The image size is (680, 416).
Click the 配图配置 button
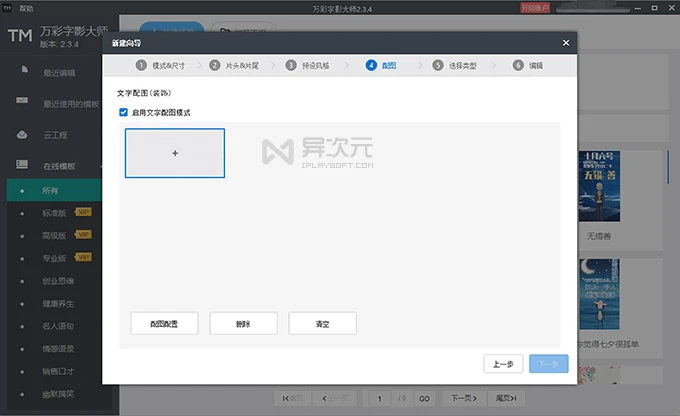[x=164, y=324]
